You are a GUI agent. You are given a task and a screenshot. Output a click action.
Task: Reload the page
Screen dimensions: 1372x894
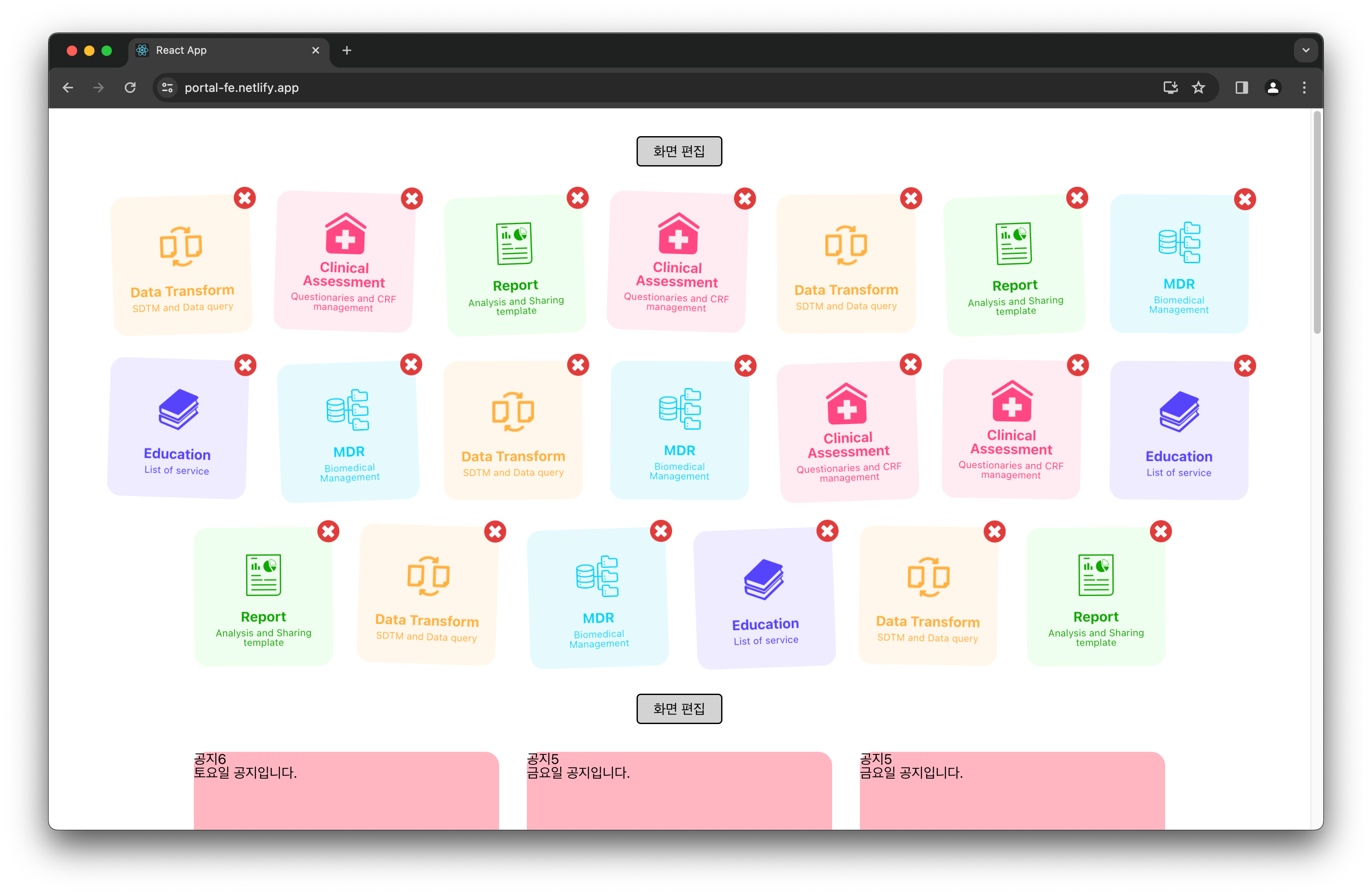[x=130, y=88]
